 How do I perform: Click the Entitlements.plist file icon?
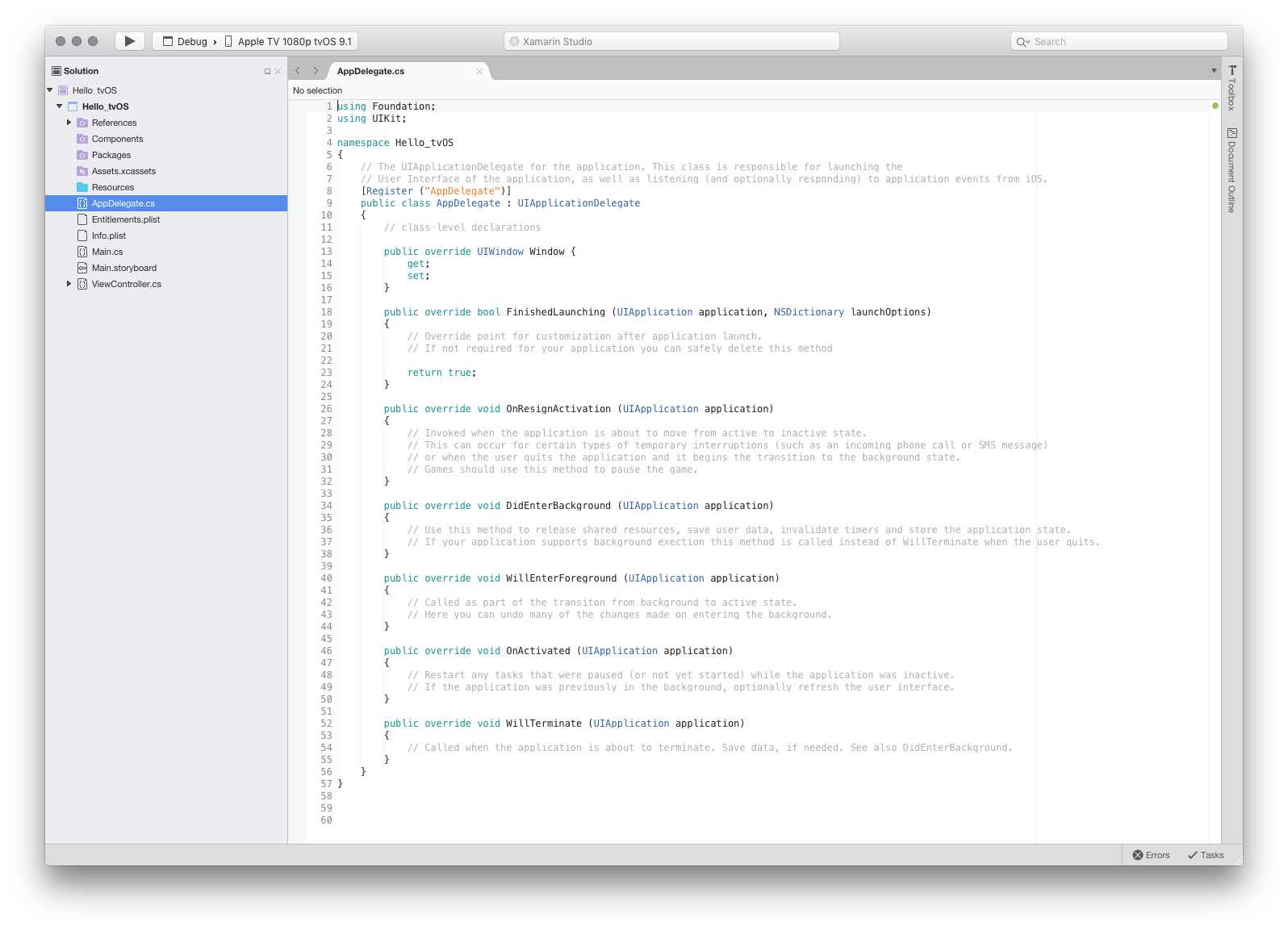(82, 219)
